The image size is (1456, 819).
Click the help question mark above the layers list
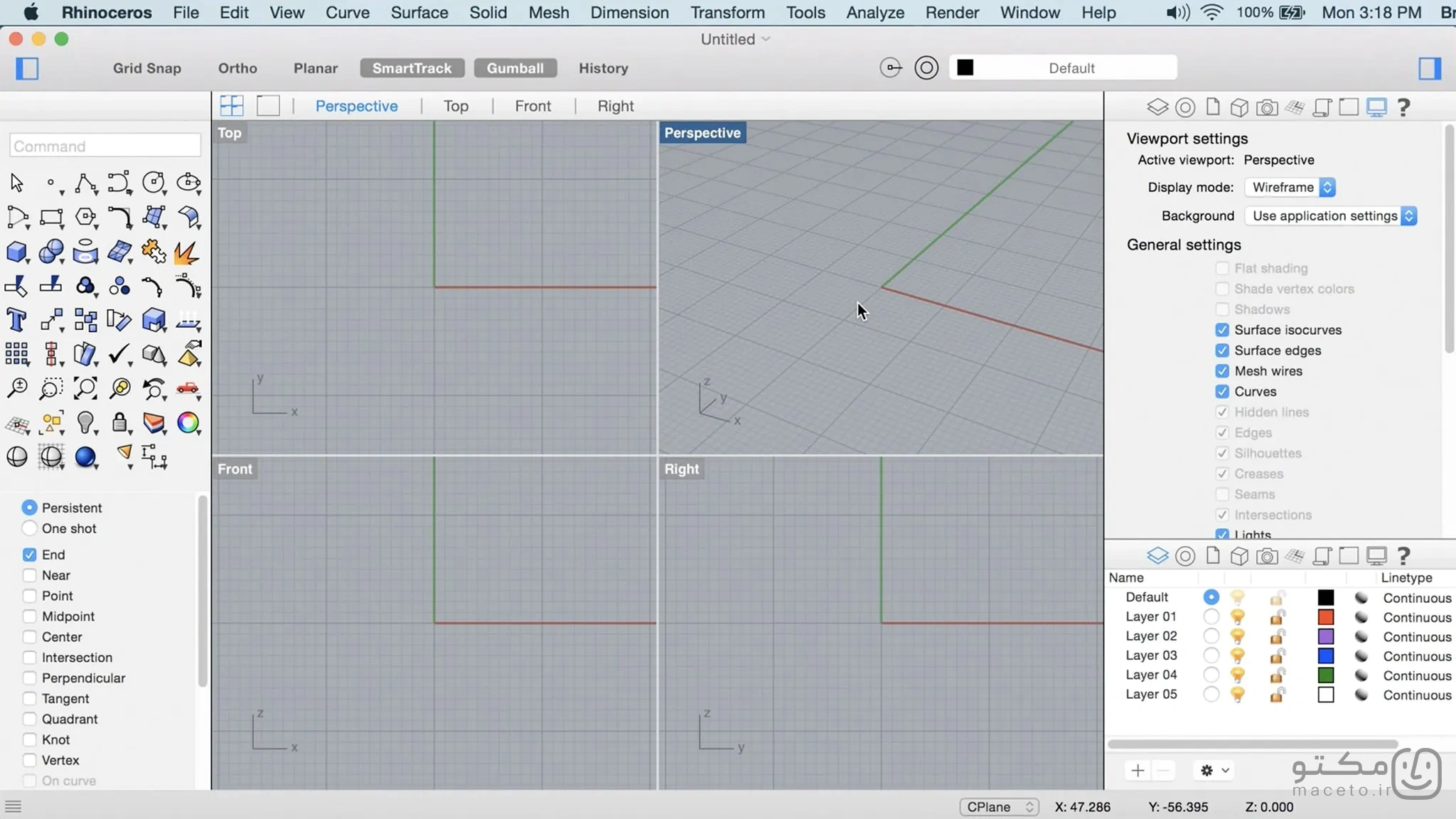click(x=1403, y=556)
